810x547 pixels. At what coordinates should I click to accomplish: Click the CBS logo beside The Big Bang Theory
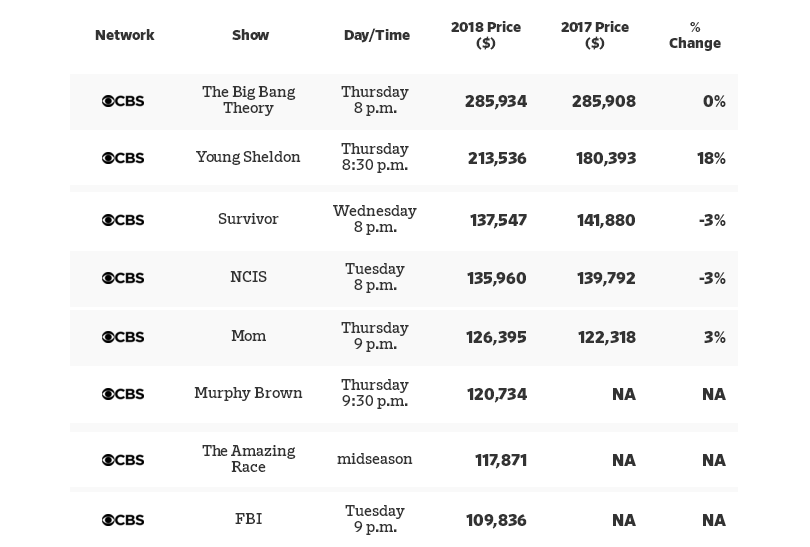[123, 101]
